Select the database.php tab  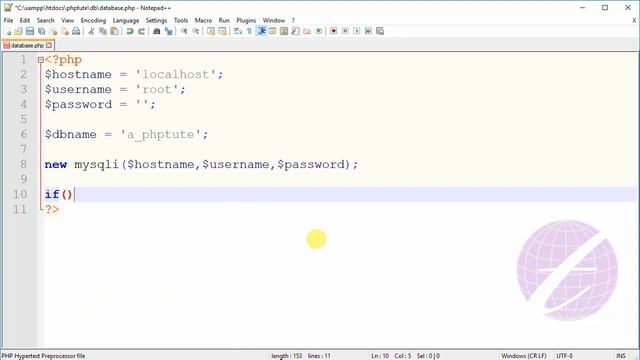27,45
